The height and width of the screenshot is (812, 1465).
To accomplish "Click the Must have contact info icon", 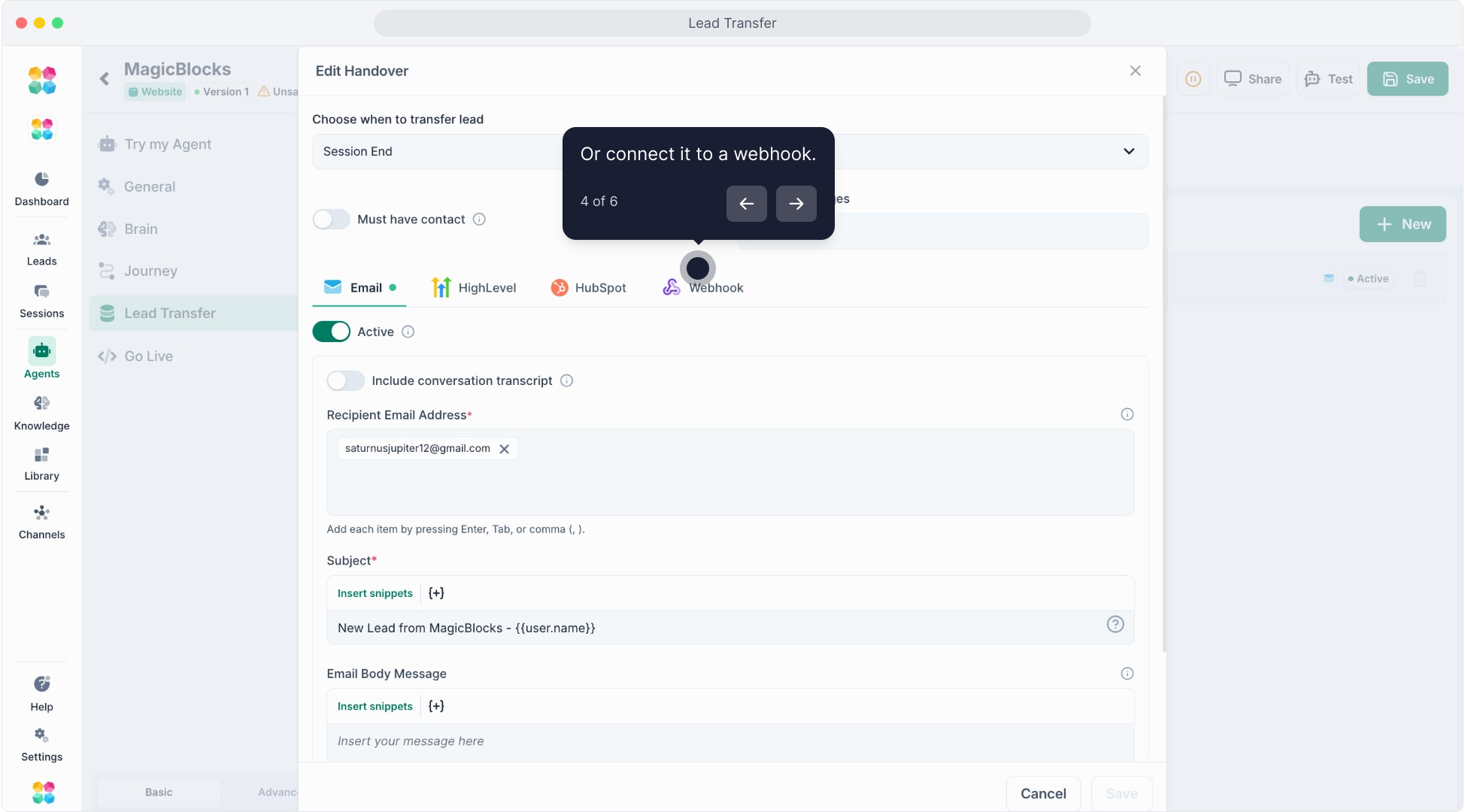I will click(479, 220).
